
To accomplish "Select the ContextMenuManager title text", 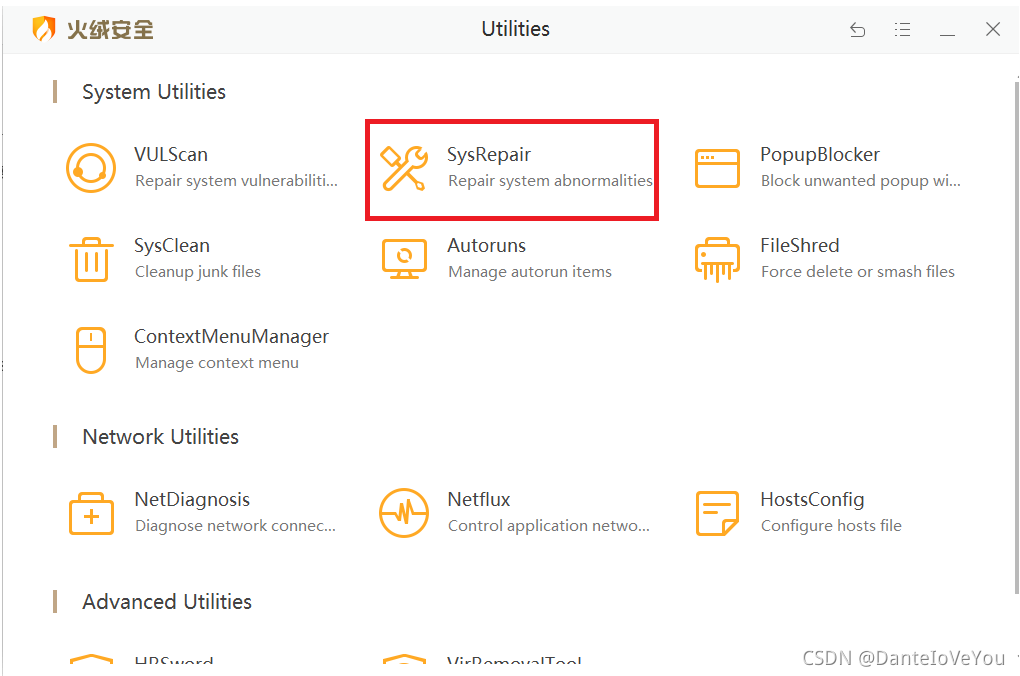I will point(232,337).
